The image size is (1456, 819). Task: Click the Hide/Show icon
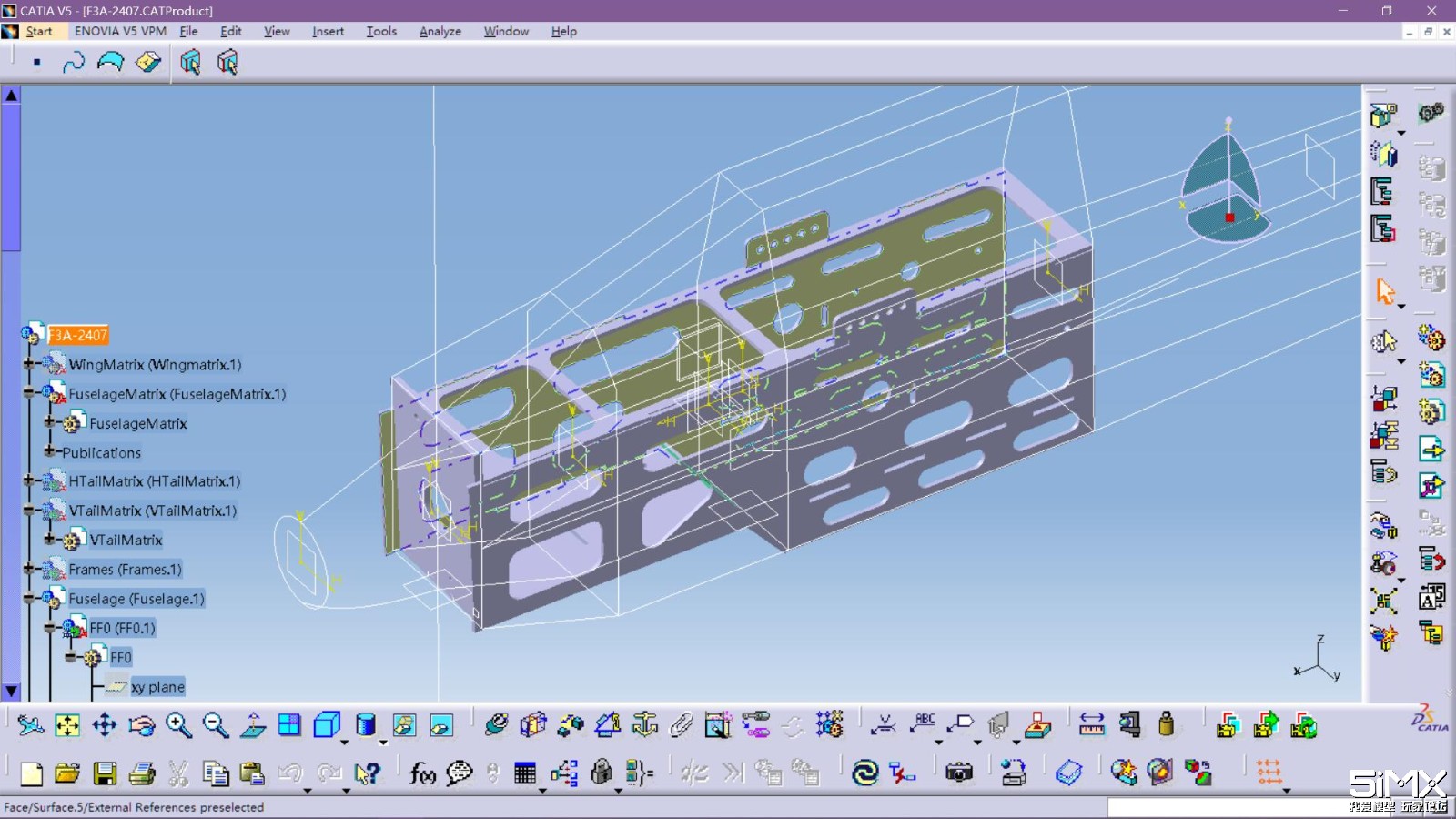pyautogui.click(x=404, y=725)
